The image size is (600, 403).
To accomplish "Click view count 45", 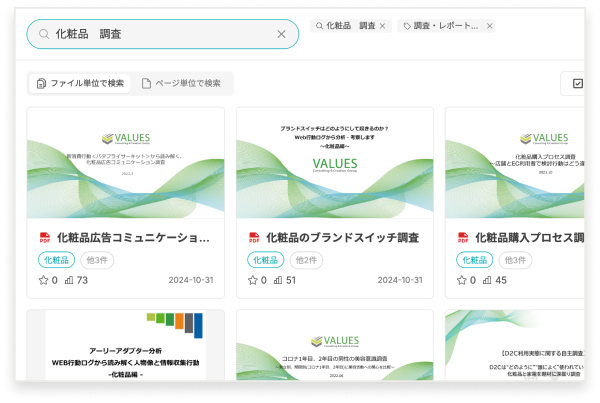I will [x=501, y=280].
